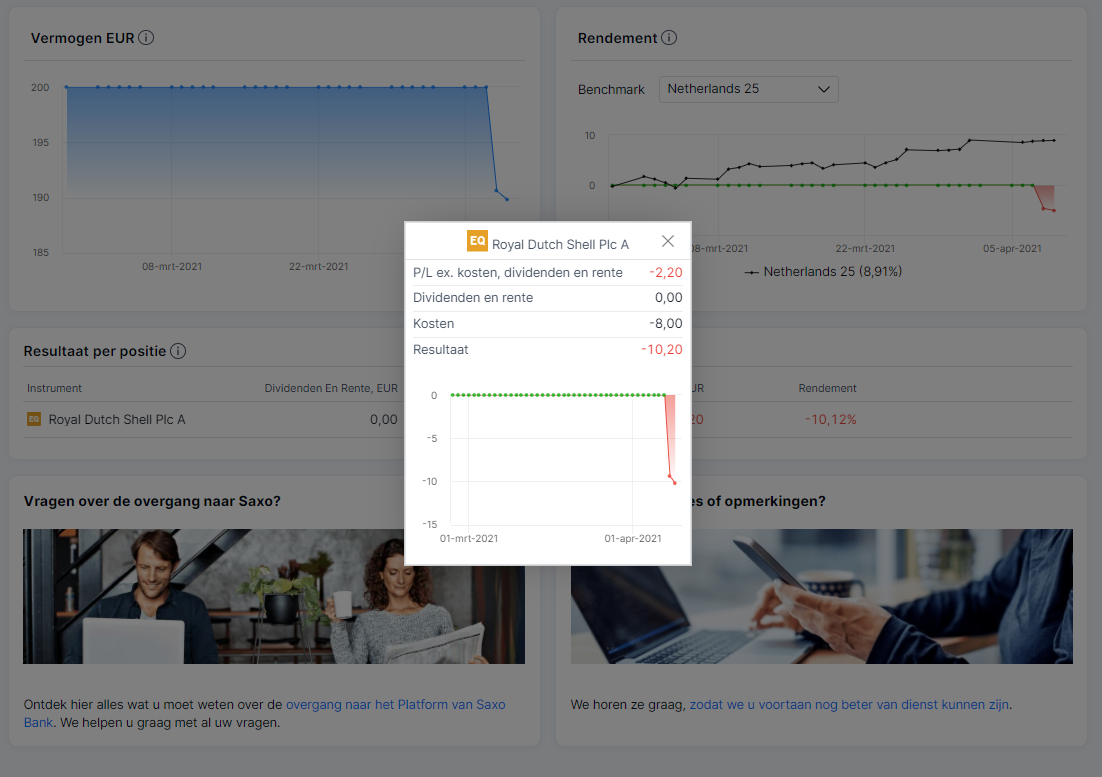Click info icon next to Resultaat per positie
This screenshot has width=1102, height=777.
tap(179, 351)
